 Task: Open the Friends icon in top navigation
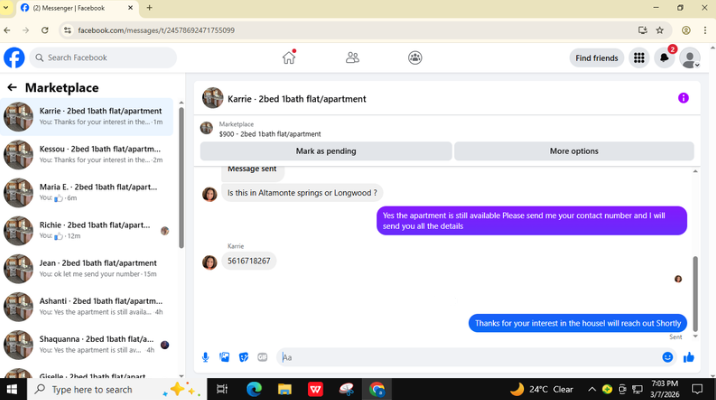coord(352,58)
